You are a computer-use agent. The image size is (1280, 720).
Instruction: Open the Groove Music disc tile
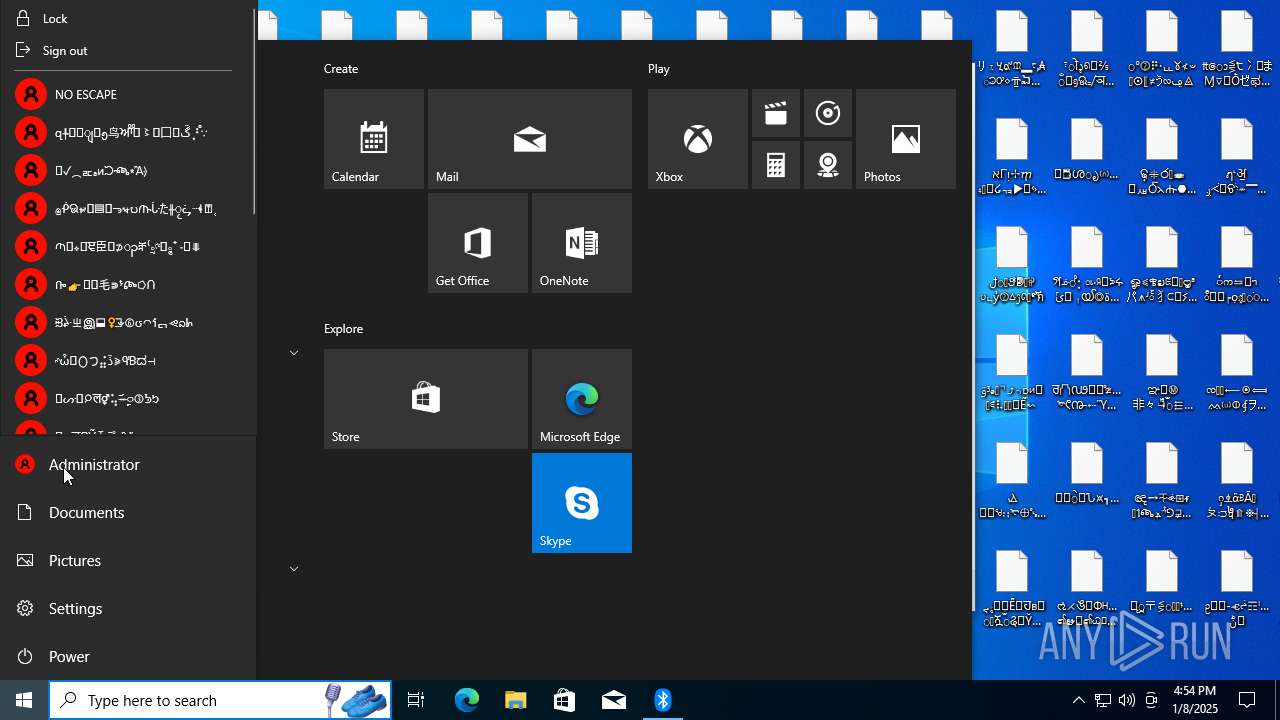[x=828, y=113]
